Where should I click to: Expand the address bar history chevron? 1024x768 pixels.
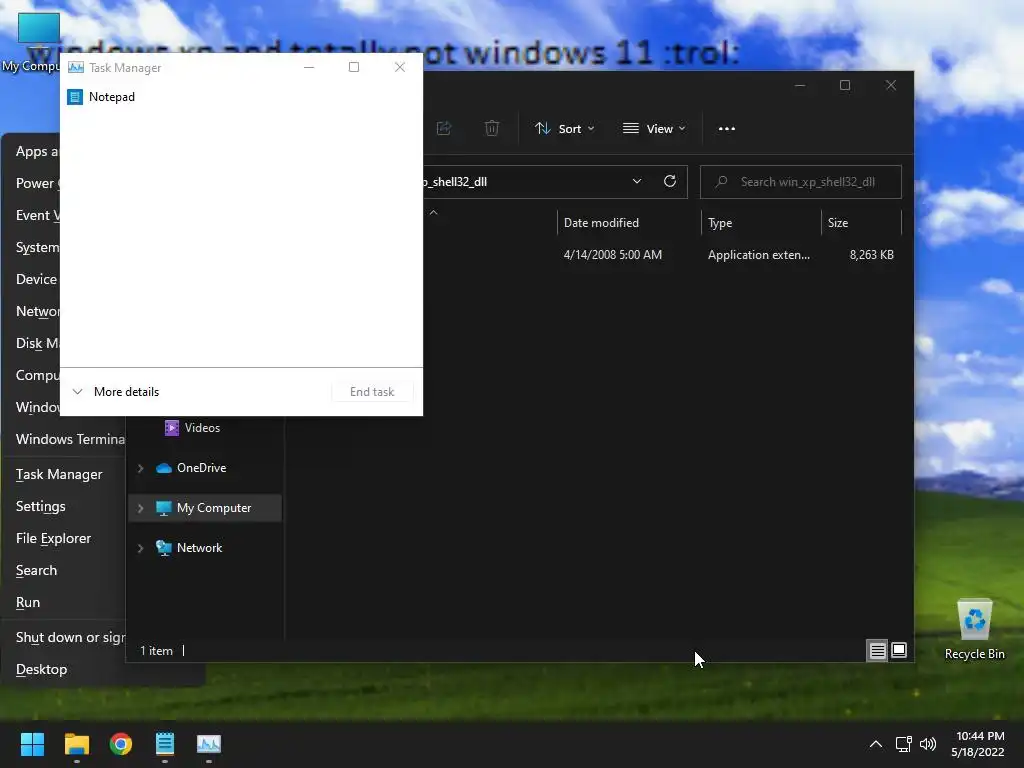pos(637,182)
